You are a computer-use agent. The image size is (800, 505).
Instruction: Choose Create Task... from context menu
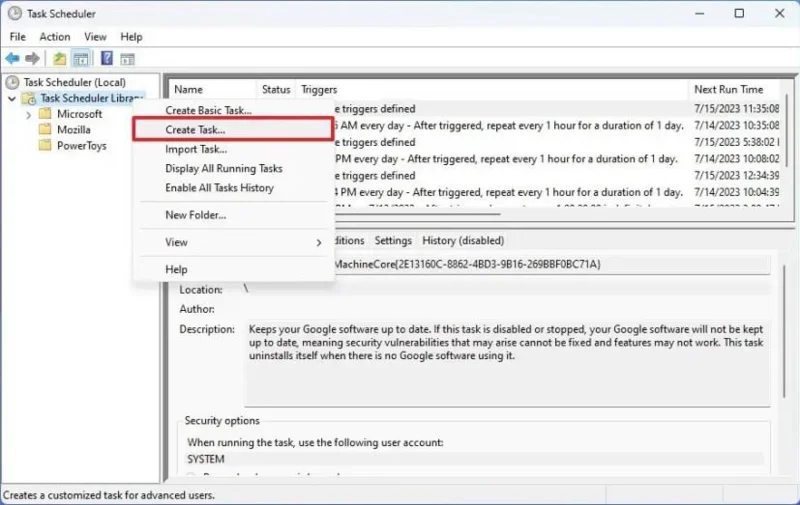234,130
